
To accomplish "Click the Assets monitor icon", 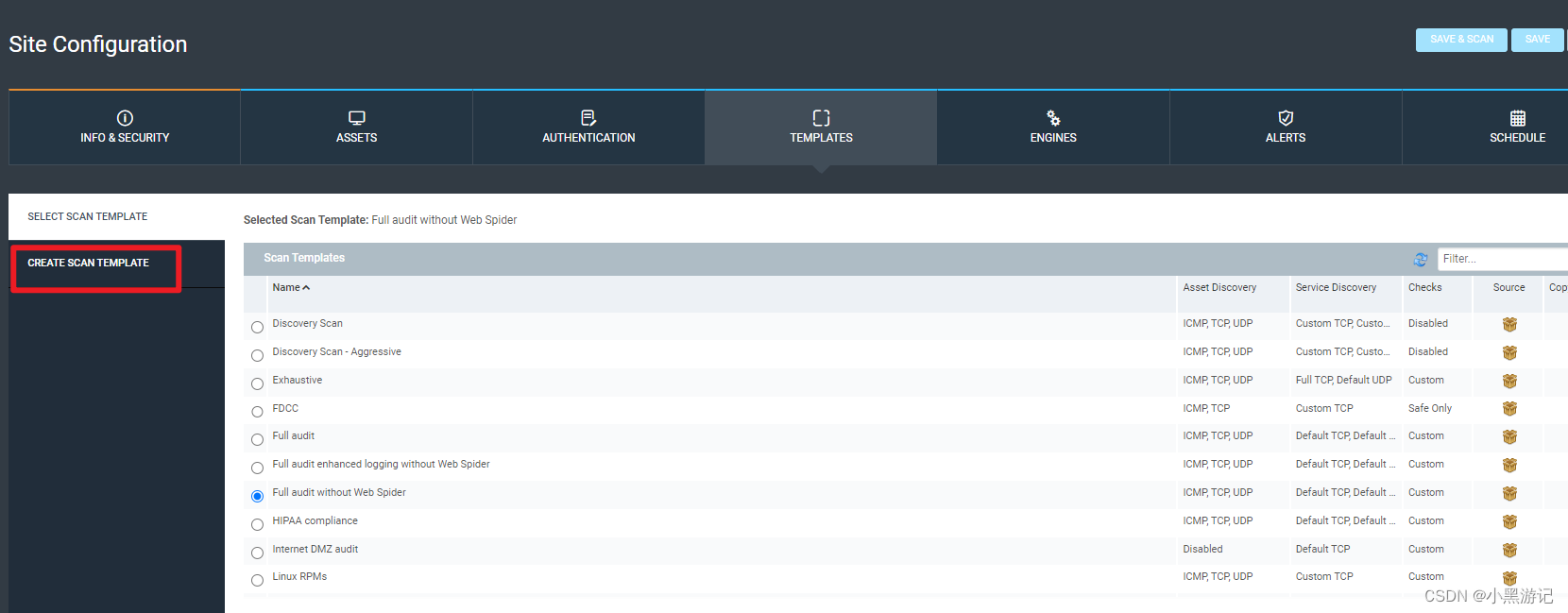I will (356, 118).
